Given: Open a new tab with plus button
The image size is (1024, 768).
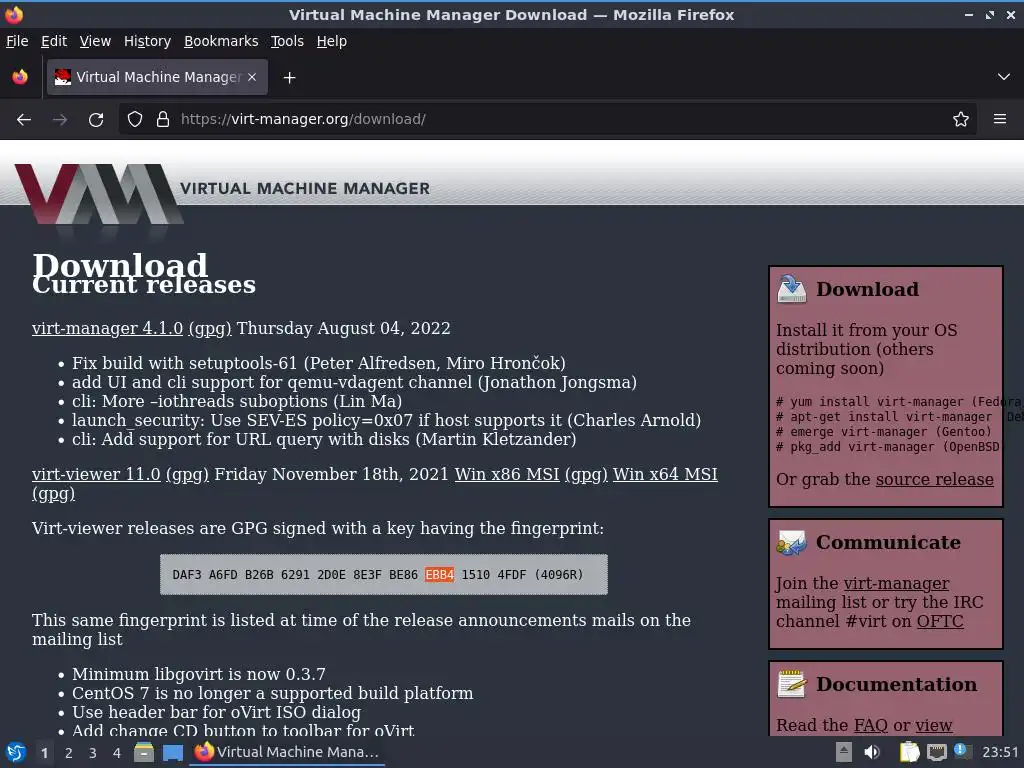Looking at the screenshot, I should coord(289,78).
